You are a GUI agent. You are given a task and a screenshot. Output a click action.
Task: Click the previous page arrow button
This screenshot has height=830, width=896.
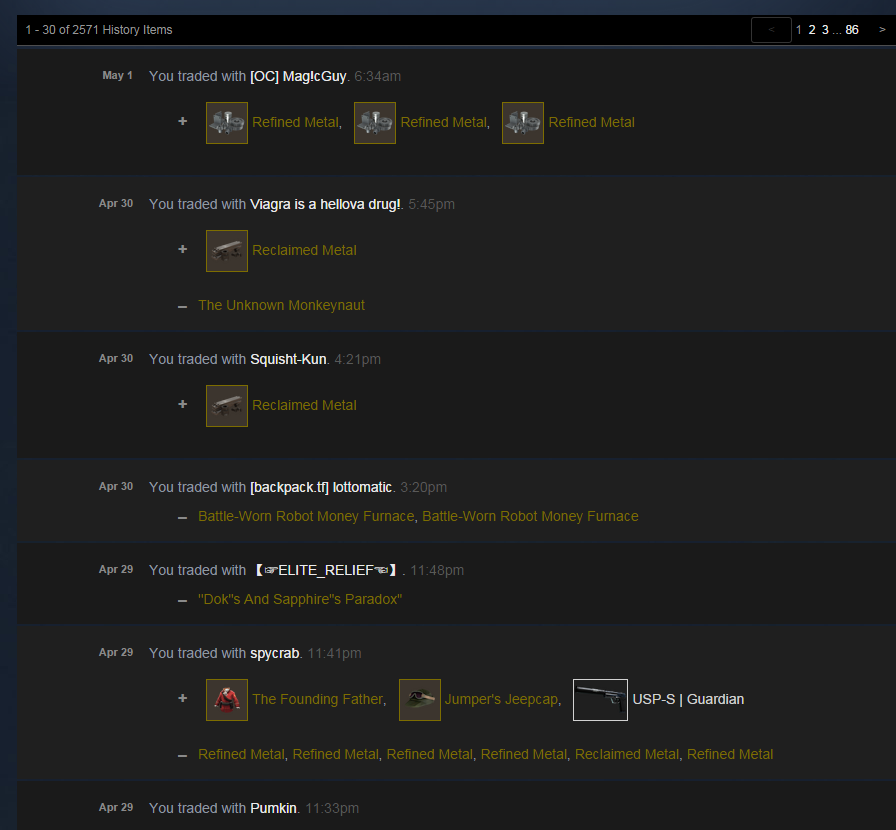tap(771, 30)
